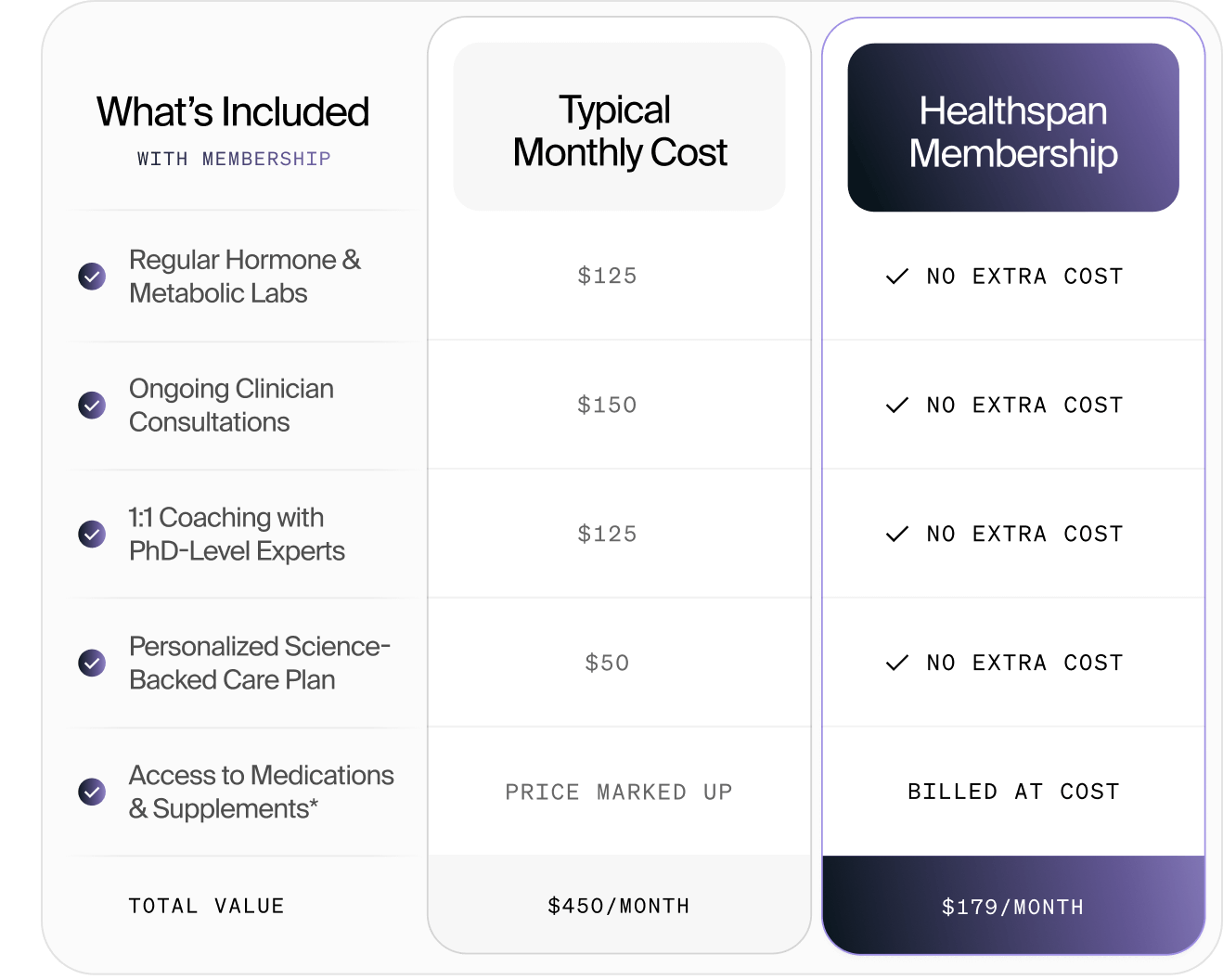Click the Price Marked Up label

(x=619, y=792)
